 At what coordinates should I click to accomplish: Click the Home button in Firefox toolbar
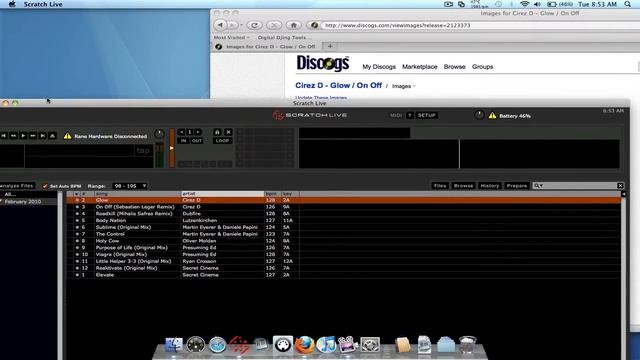pyautogui.click(x=293, y=25)
